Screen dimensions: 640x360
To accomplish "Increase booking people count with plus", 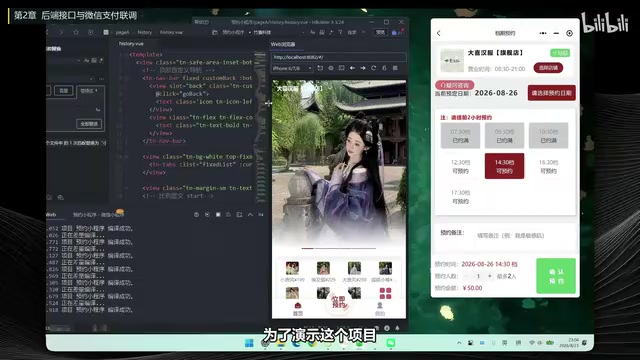I will 490,276.
